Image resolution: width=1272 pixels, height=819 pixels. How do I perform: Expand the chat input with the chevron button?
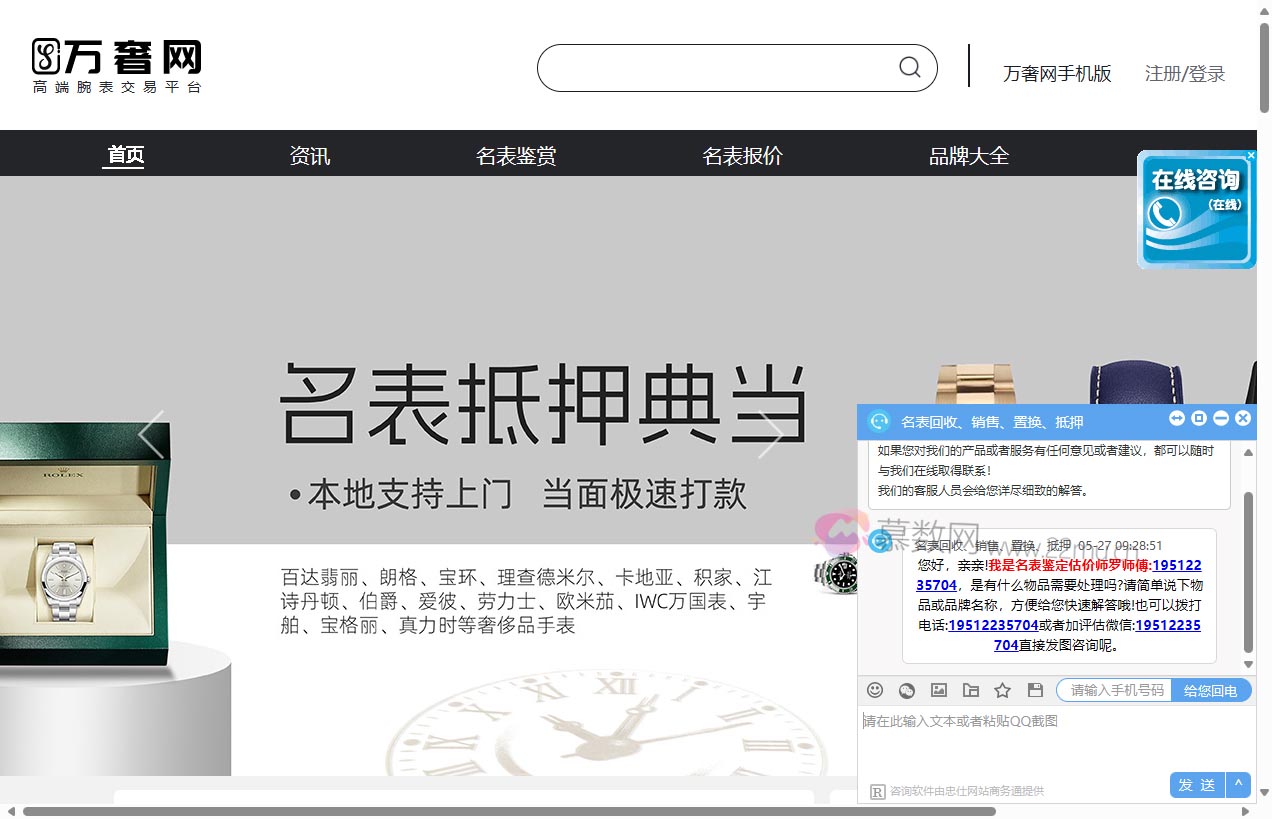click(x=1238, y=785)
